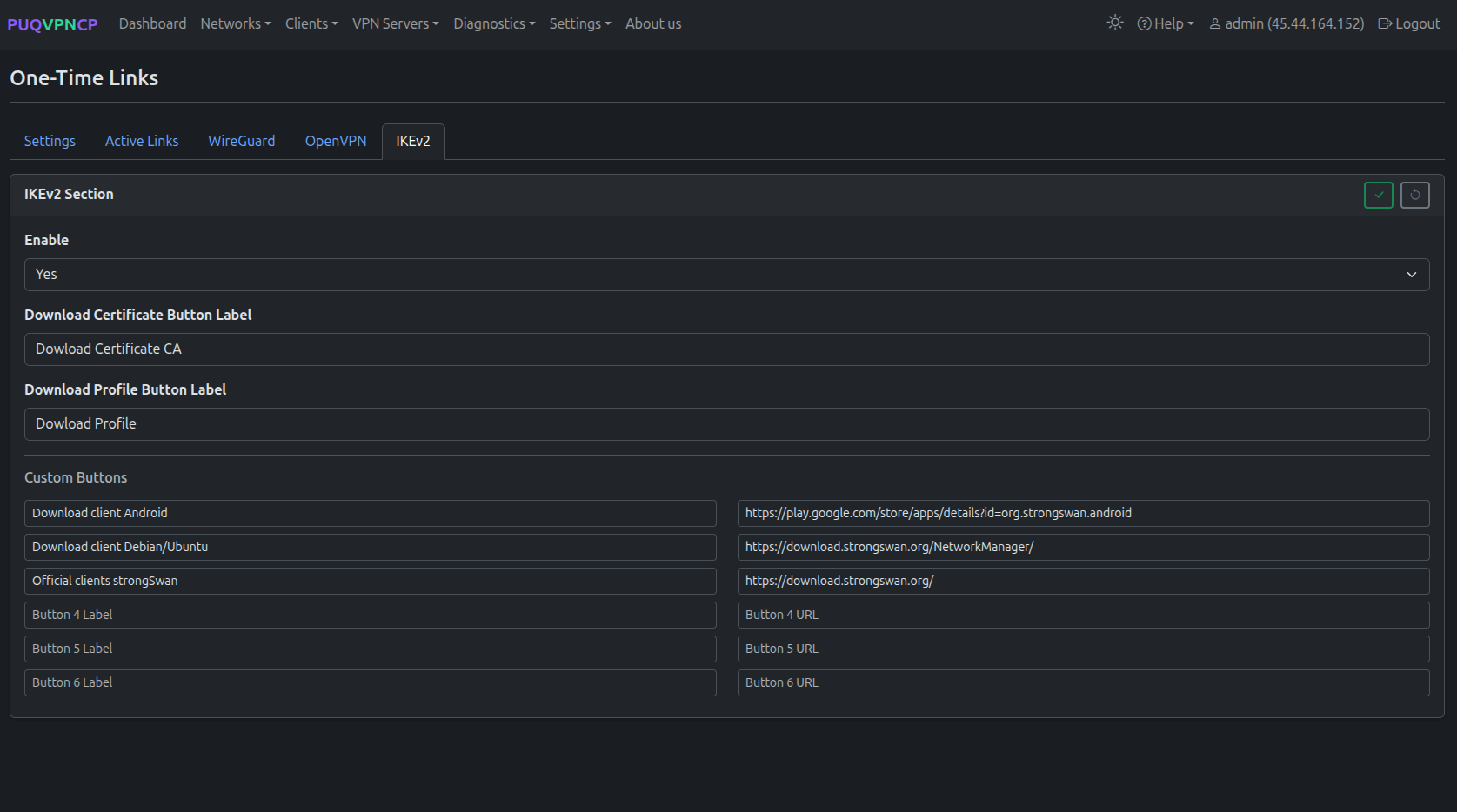The height and width of the screenshot is (812, 1457).
Task: Log out using the Logout link
Action: pos(1409,23)
